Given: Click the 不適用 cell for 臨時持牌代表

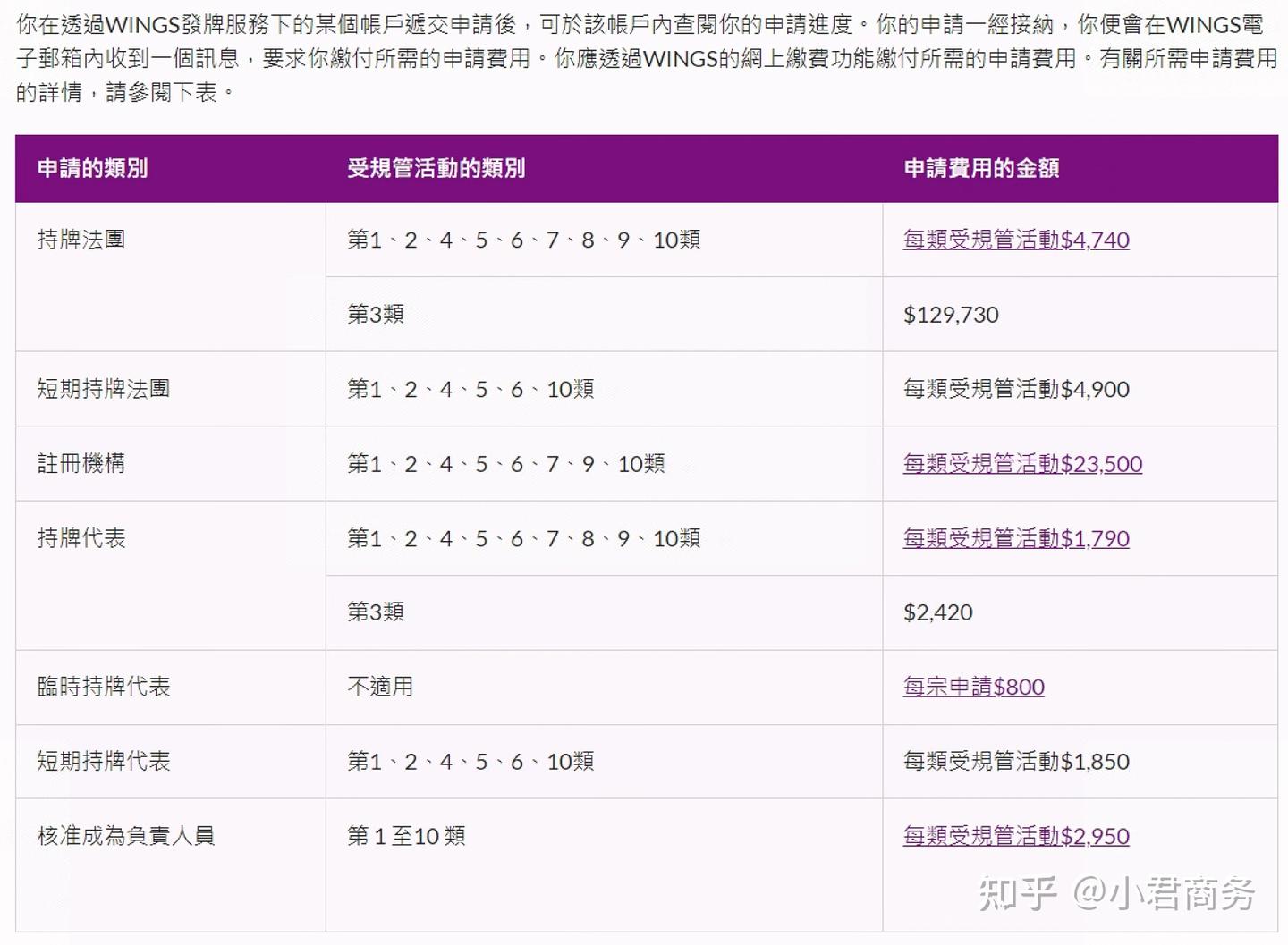Looking at the screenshot, I should click(x=380, y=687).
